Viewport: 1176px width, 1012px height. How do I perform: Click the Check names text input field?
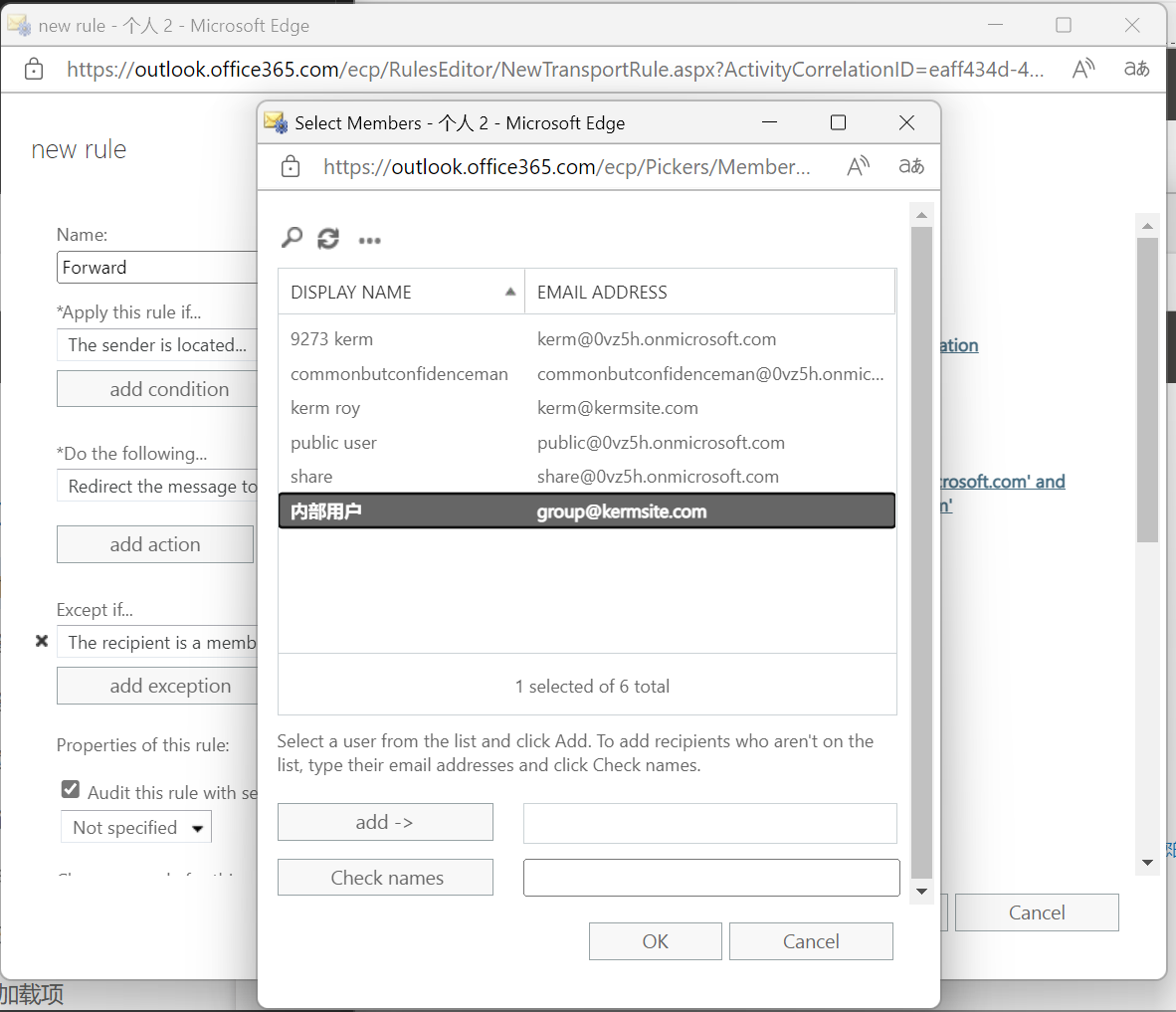coord(710,878)
